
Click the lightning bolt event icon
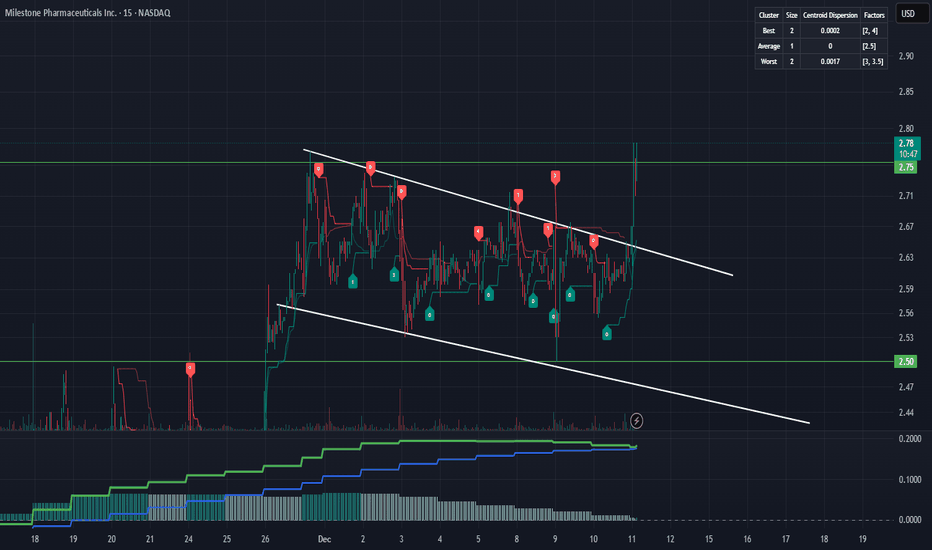(x=636, y=421)
